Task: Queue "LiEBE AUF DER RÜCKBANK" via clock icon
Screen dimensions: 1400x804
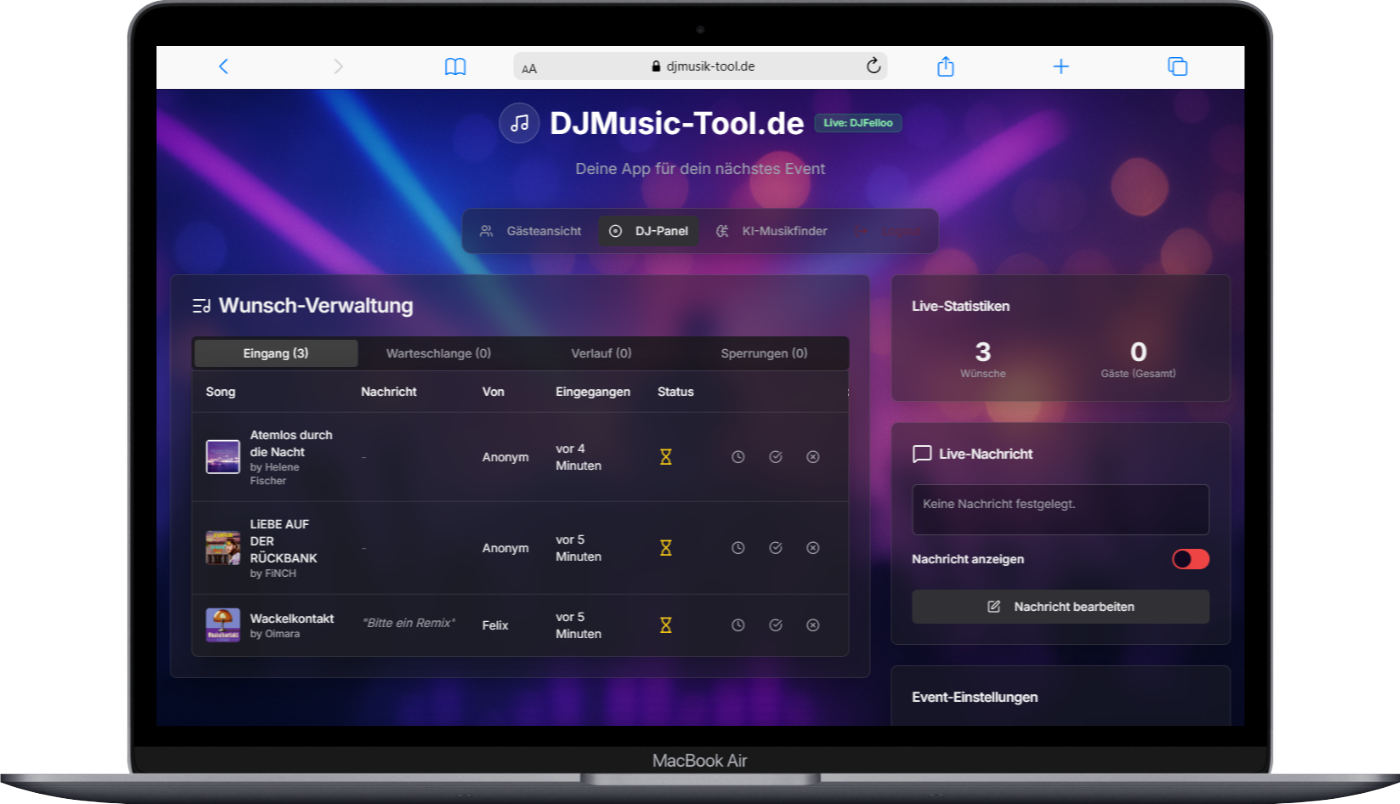Action: point(738,548)
